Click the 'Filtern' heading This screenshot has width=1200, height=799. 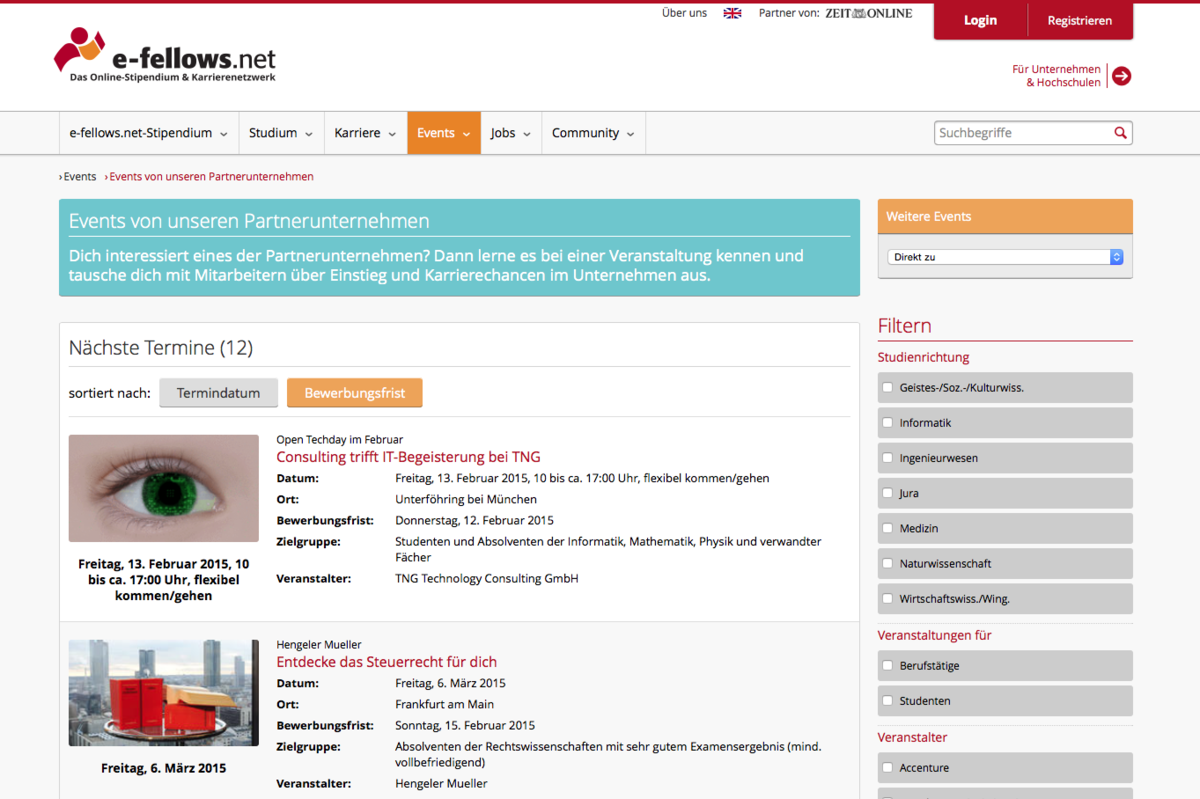click(905, 326)
